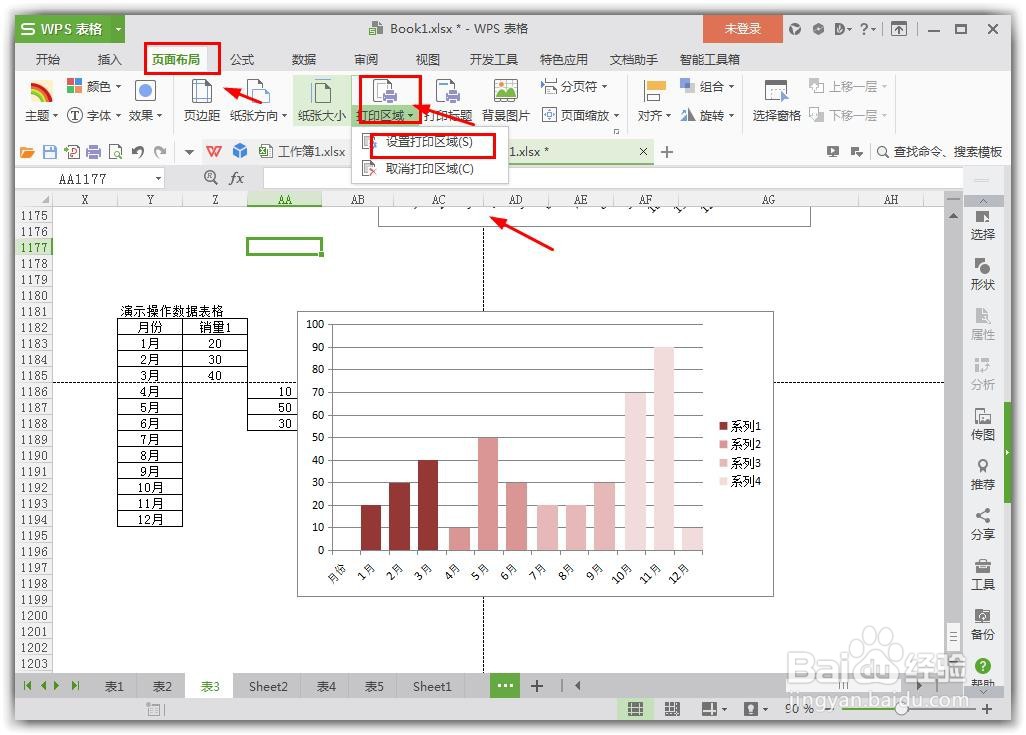Click the Print Preview icon

point(115,152)
